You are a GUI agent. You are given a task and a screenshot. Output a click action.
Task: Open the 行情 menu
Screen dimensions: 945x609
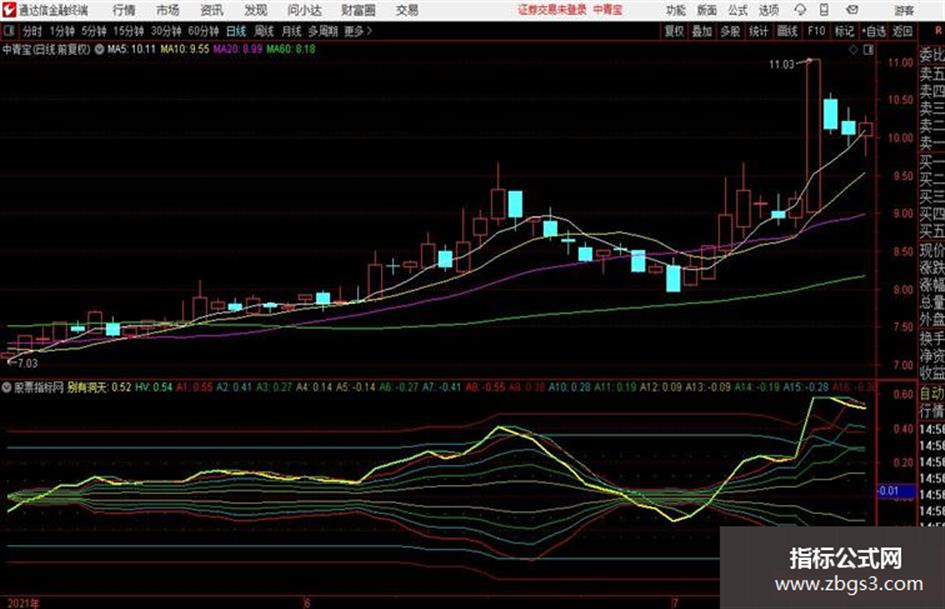[x=124, y=10]
